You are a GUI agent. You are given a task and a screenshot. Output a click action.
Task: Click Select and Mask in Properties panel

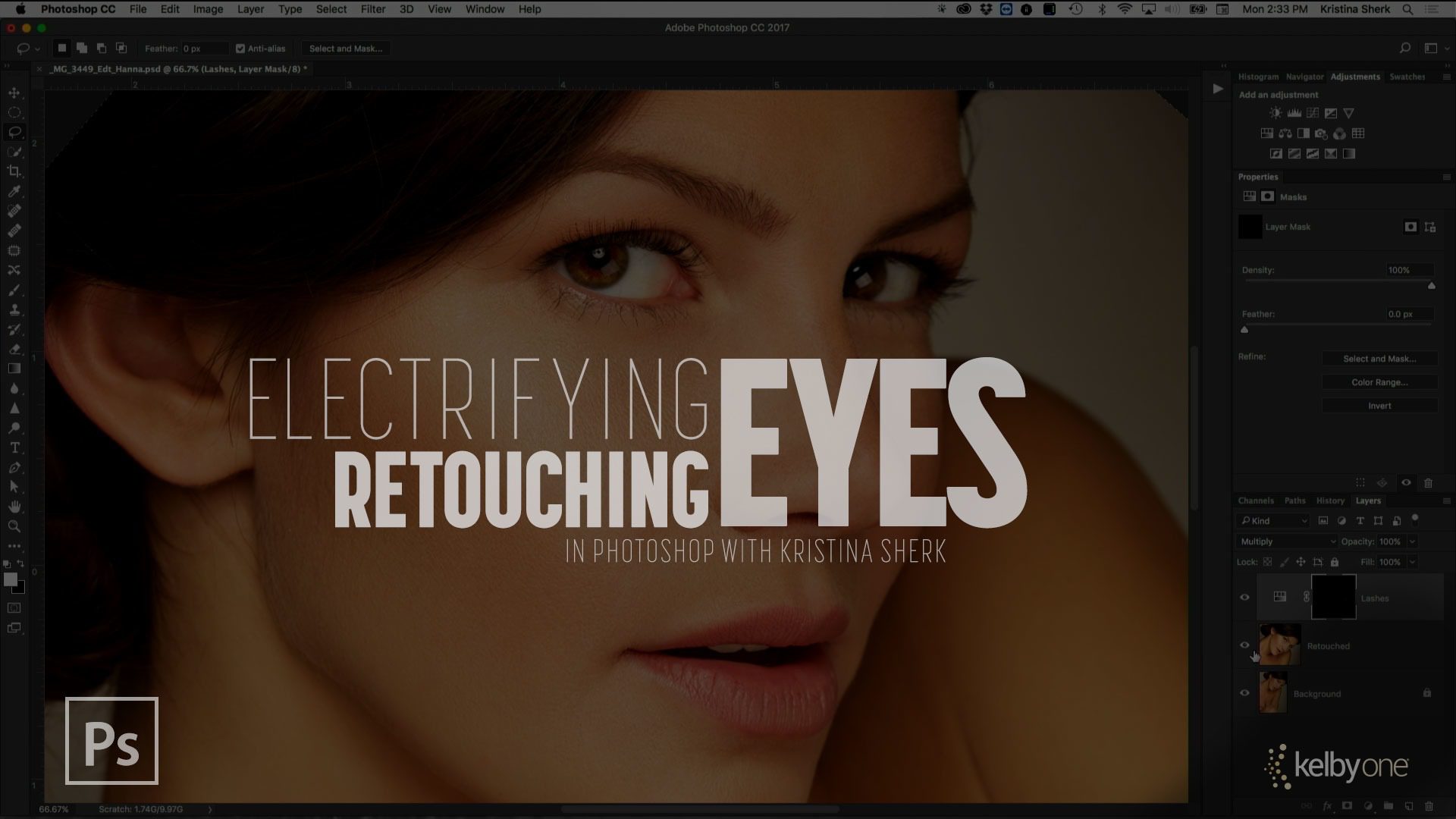pyautogui.click(x=1379, y=359)
